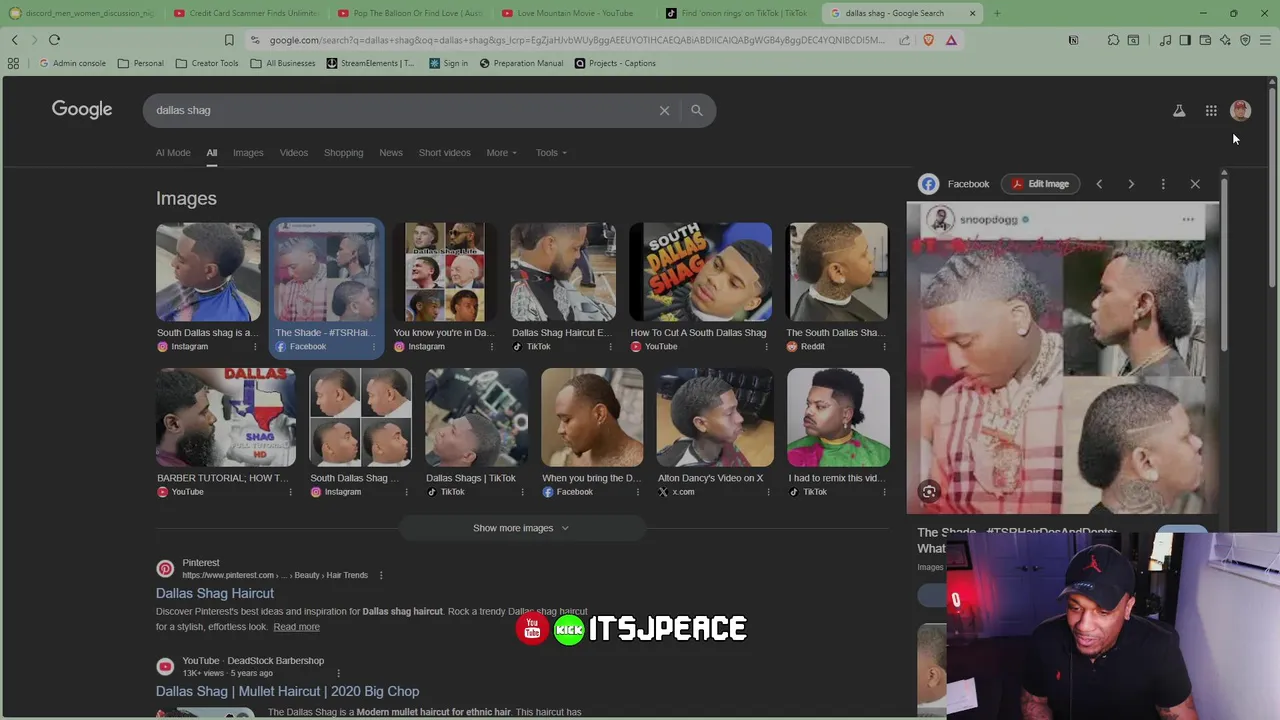Click the dallas shag search input
This screenshot has width=1280, height=720.
(x=400, y=110)
